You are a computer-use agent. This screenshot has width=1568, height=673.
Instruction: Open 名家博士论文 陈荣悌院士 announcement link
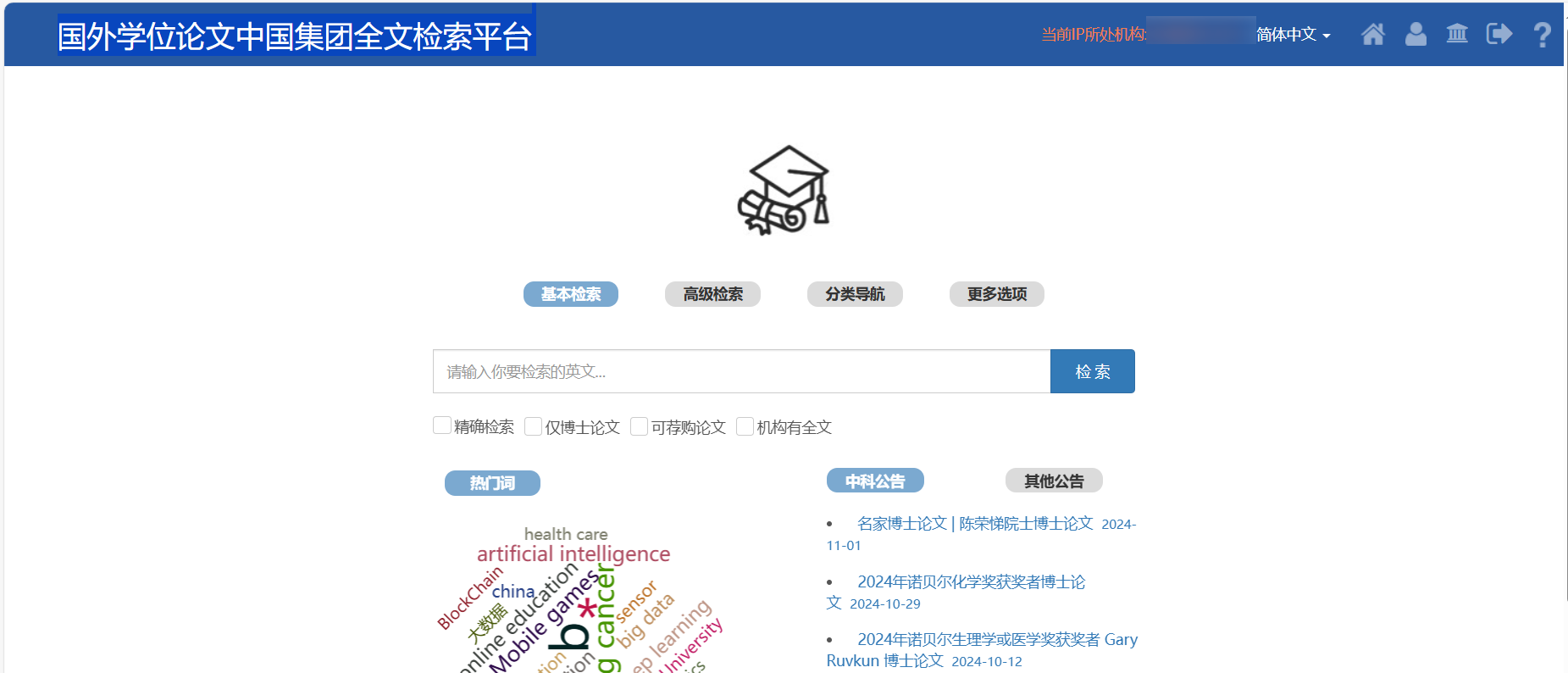975,524
